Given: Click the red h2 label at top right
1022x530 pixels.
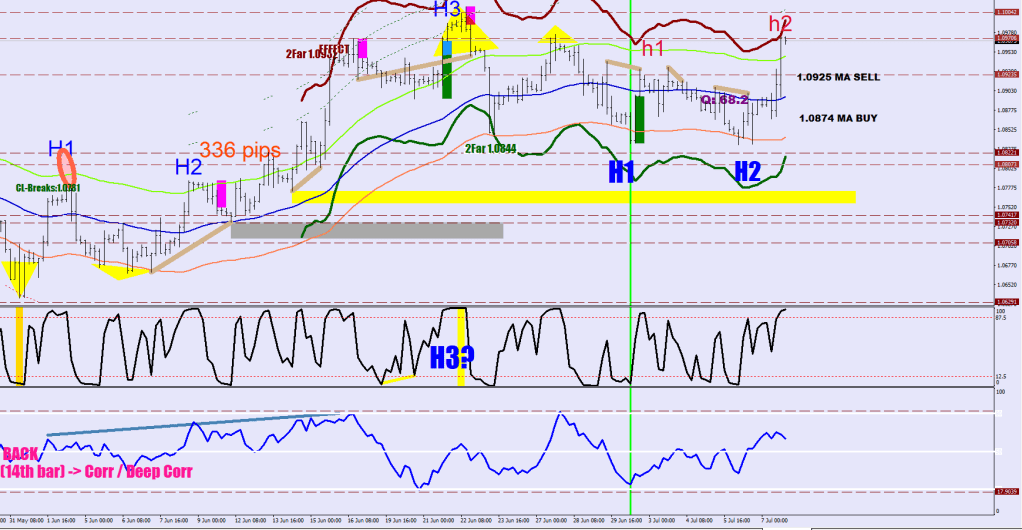Looking at the screenshot, I should coord(780,23).
